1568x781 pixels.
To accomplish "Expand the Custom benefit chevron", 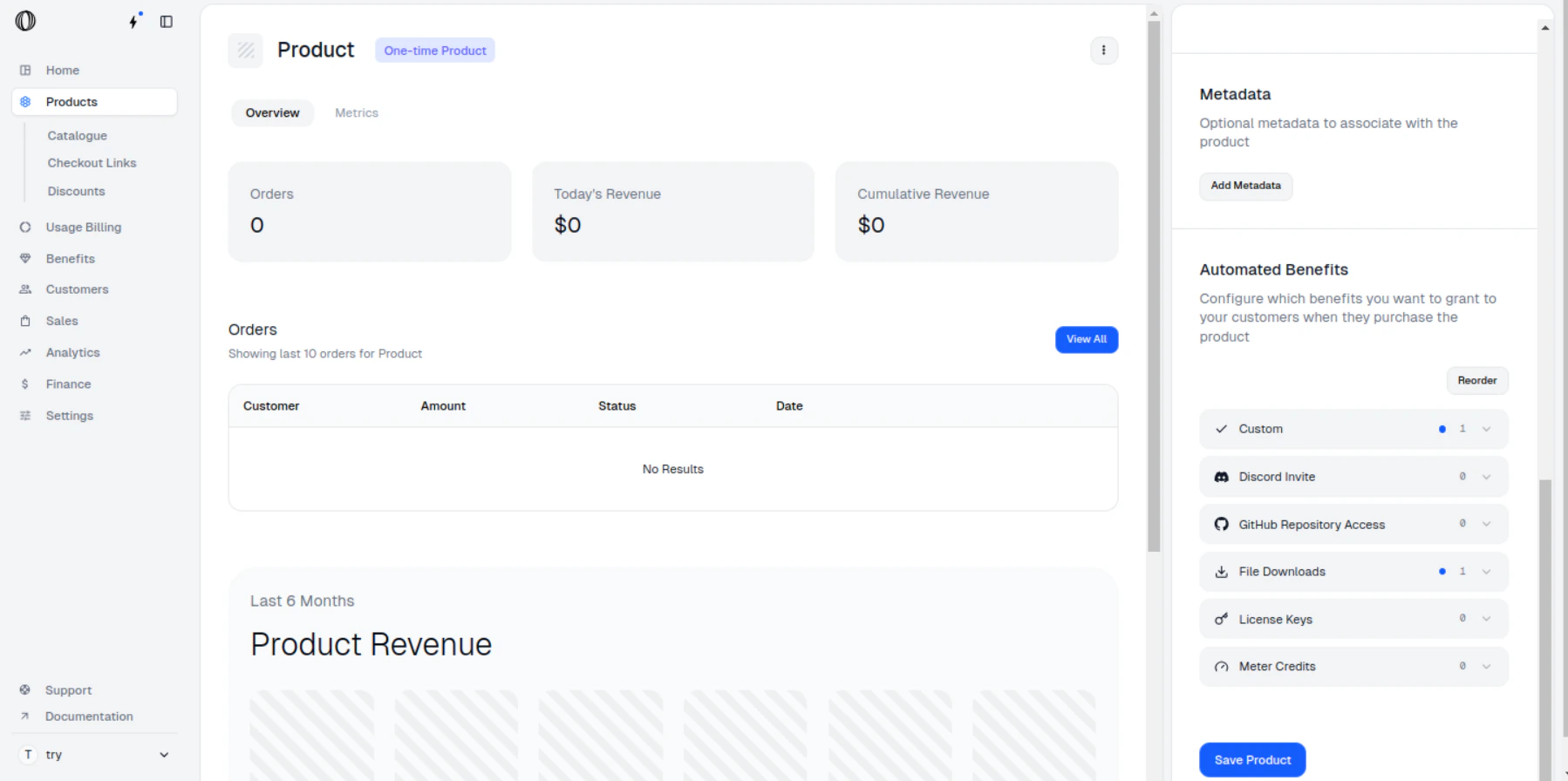I will tap(1487, 429).
